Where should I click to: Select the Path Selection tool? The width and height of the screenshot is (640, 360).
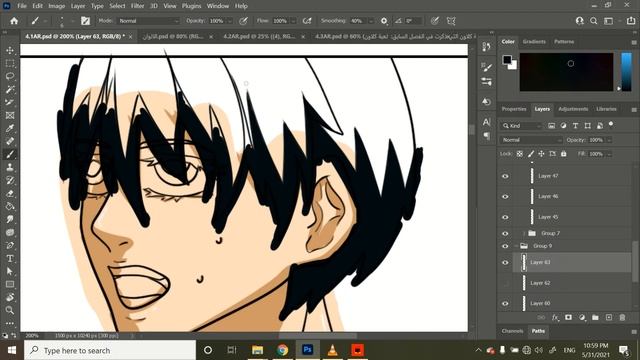pos(10,271)
